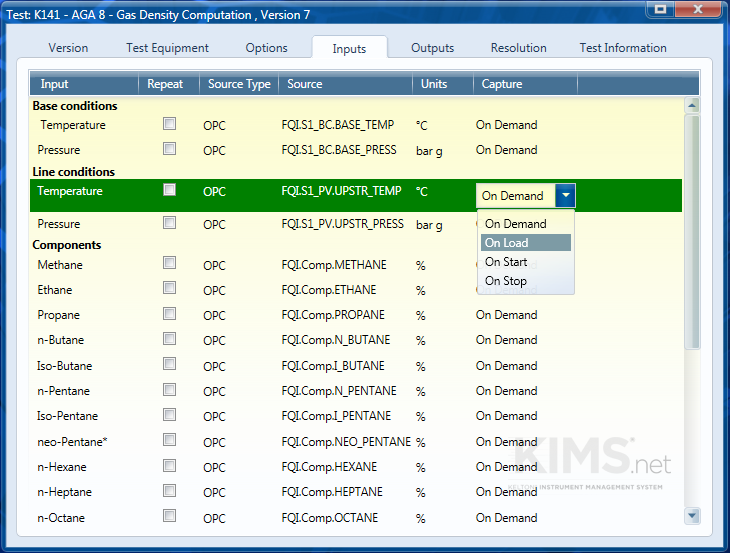Toggle the Iso-Butane Repeat checkbox
Viewport: 730px width, 553px height.
click(169, 364)
